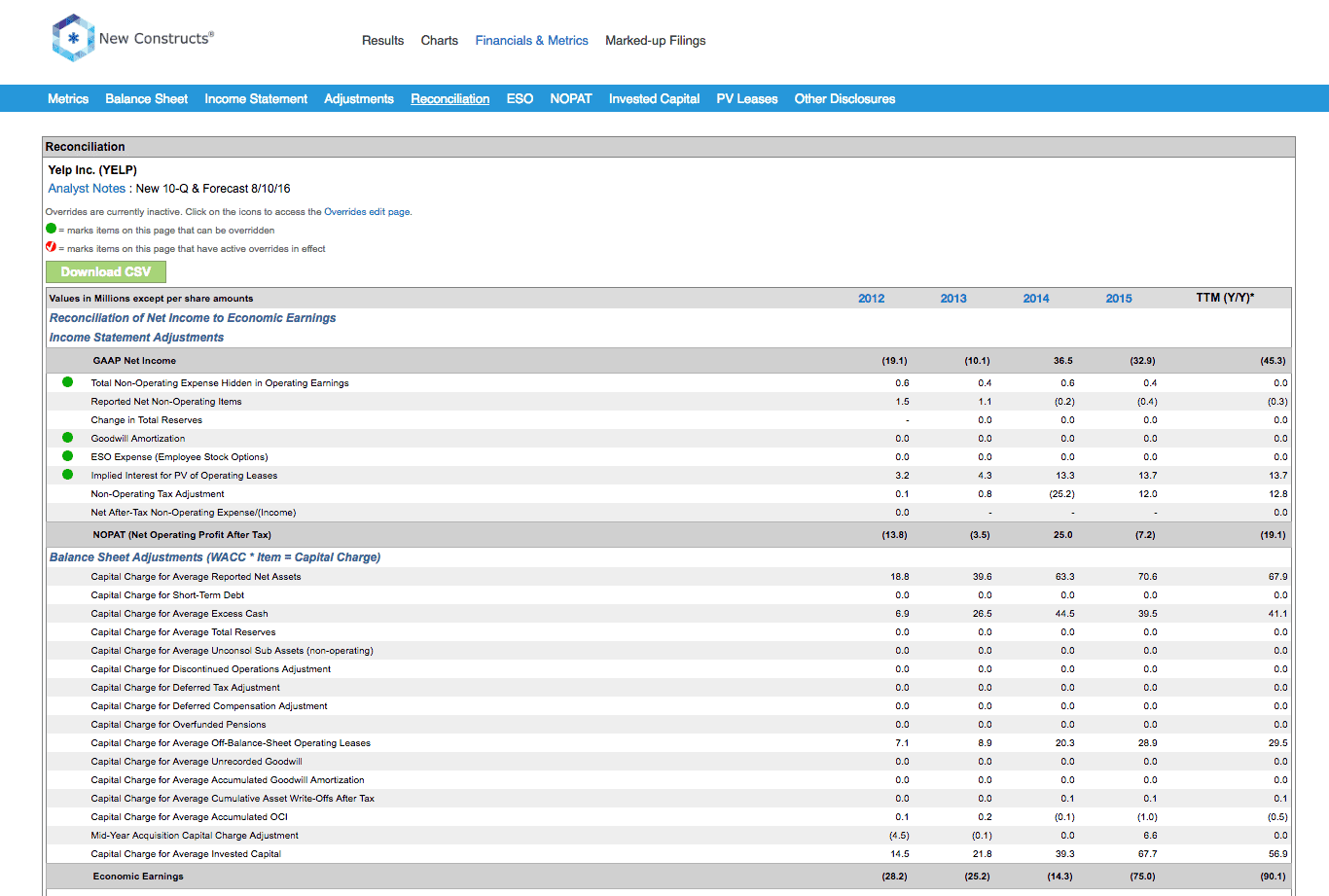Click the Non-Operating Tax Adjustment label
The height and width of the screenshot is (896, 1329).
[x=158, y=494]
